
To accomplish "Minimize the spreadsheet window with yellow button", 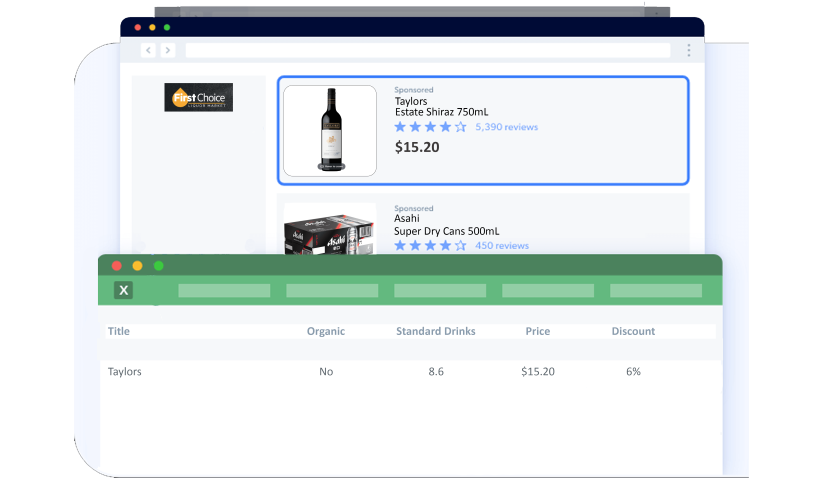I will [138, 266].
